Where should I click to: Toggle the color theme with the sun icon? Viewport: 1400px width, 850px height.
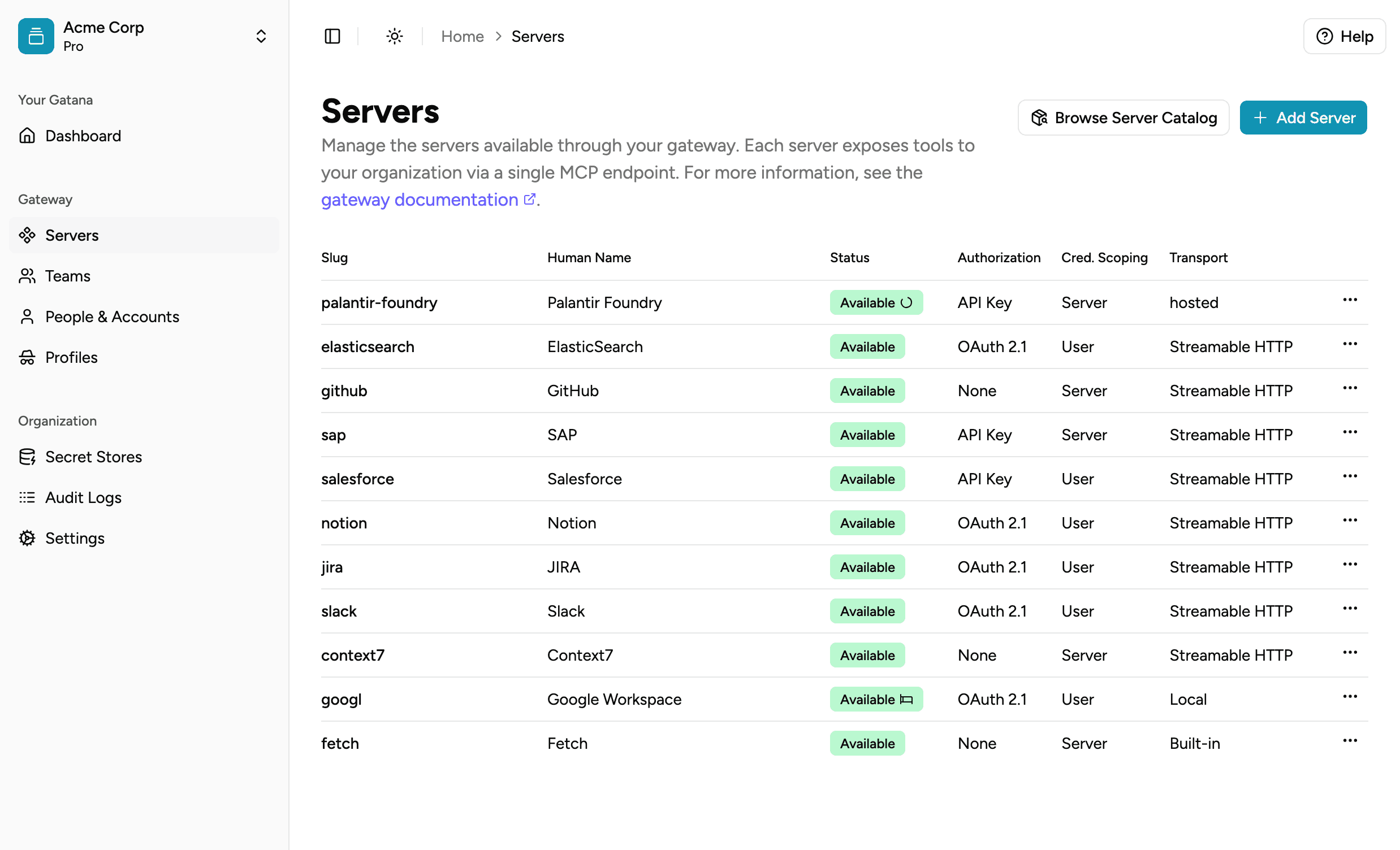(394, 36)
